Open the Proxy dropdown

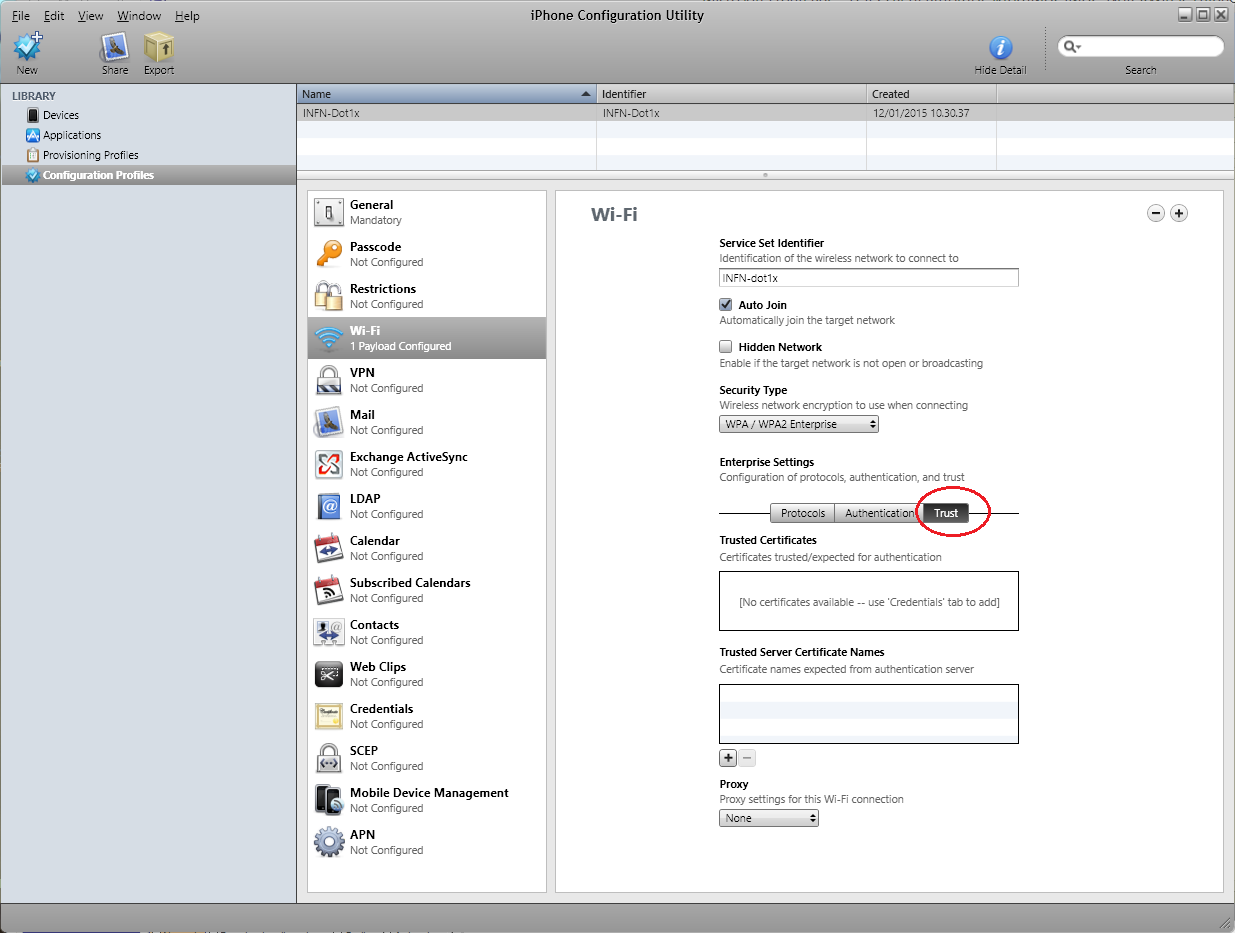(769, 818)
